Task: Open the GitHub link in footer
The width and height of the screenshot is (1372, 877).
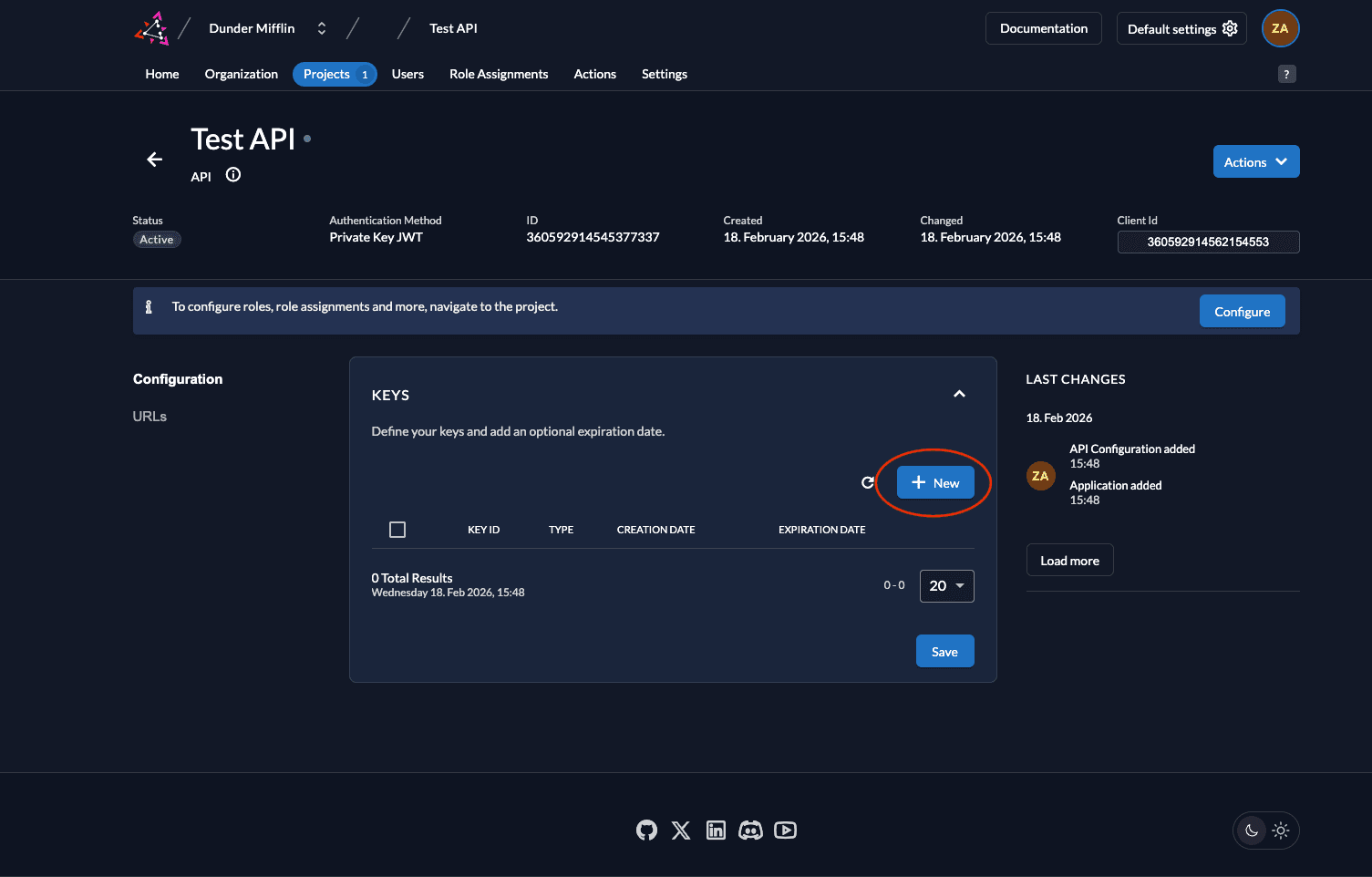Action: [646, 830]
